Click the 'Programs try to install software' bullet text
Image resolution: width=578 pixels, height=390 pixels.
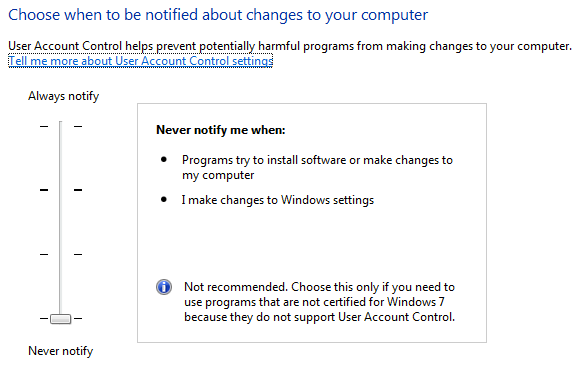[x=317, y=167]
